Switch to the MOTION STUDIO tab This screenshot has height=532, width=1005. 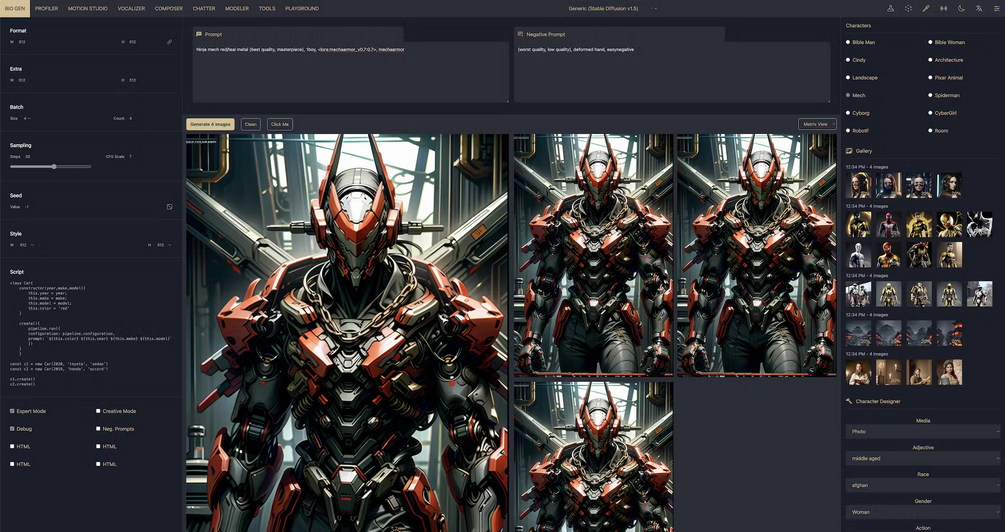pyautogui.click(x=87, y=8)
